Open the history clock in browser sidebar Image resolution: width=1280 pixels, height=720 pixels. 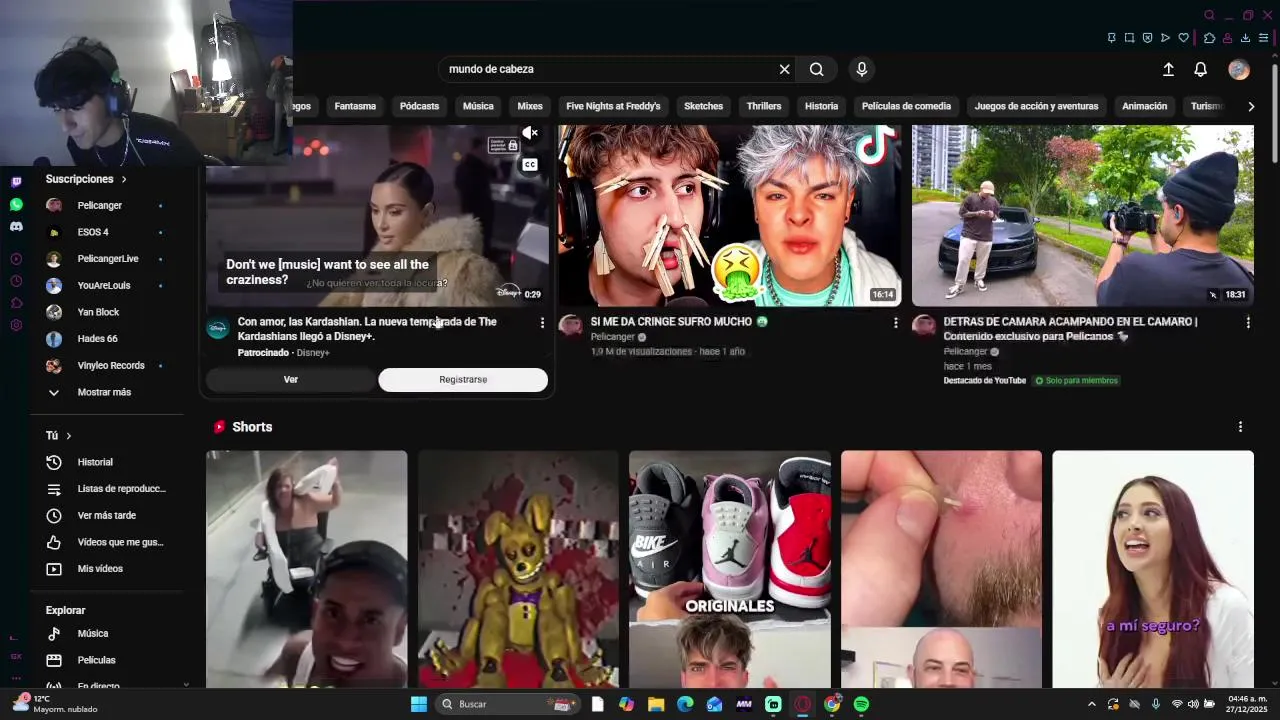pos(16,281)
